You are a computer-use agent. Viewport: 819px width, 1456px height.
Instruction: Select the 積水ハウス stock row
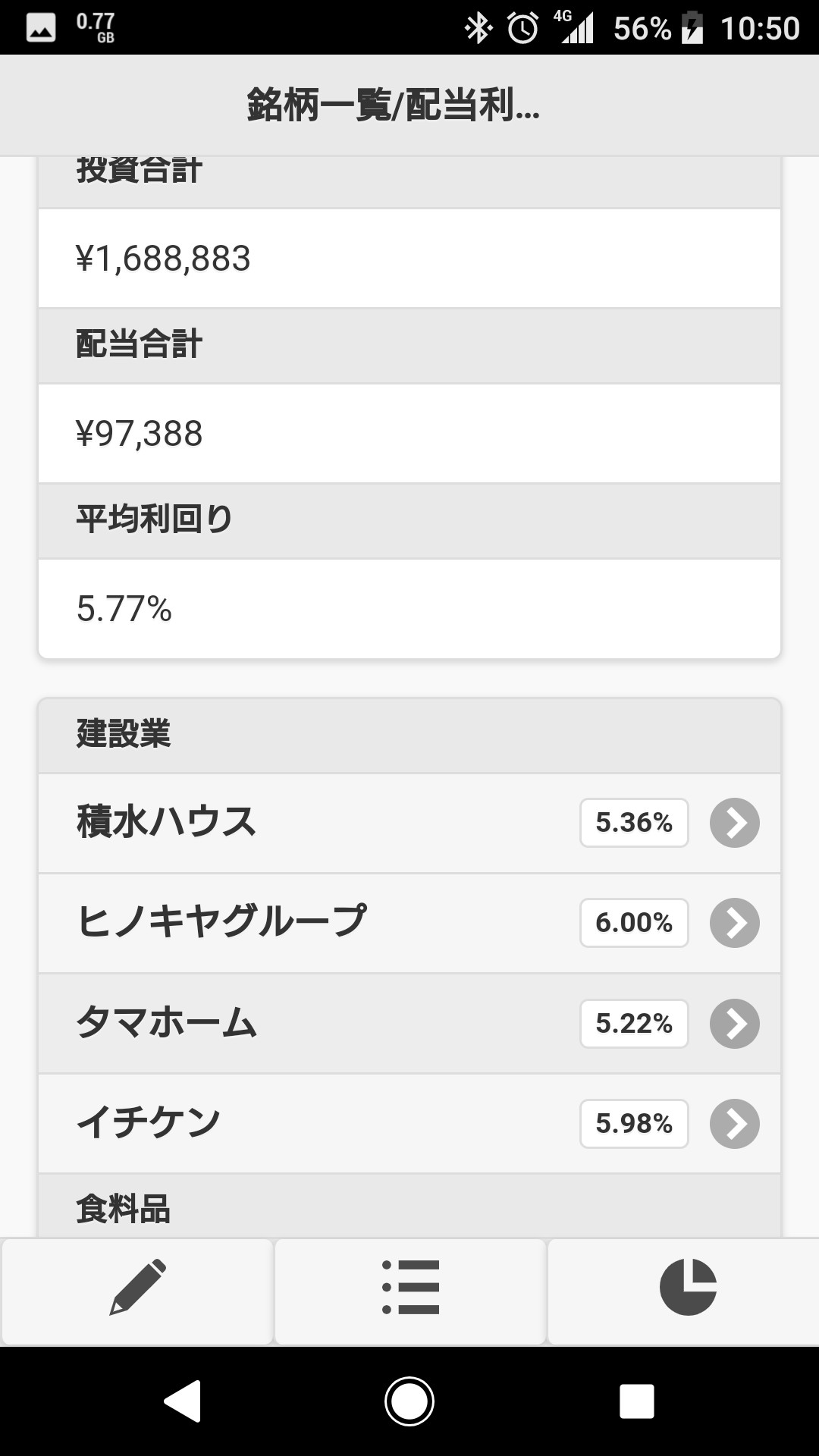click(303, 823)
